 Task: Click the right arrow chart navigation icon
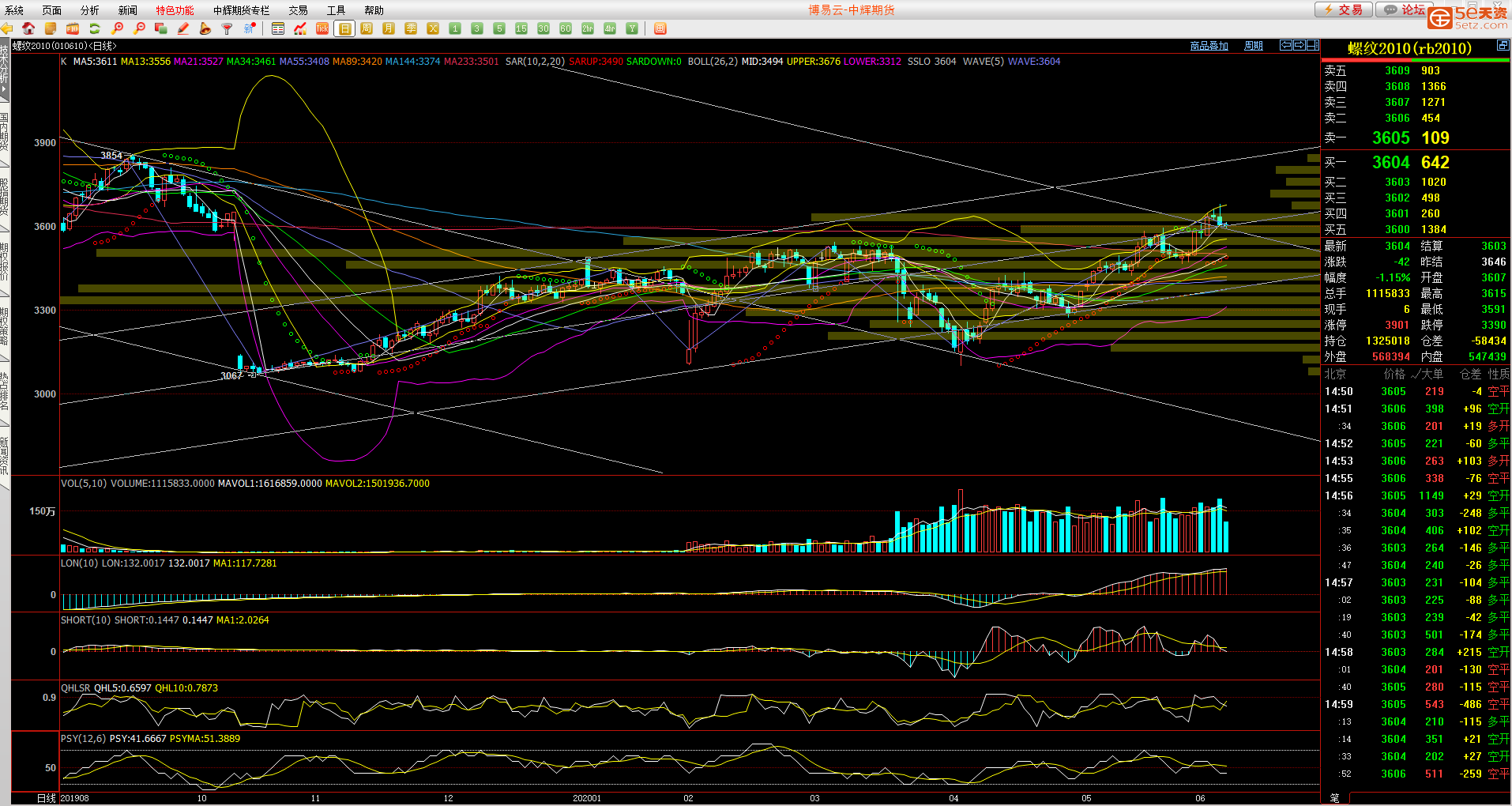[x=1299, y=45]
